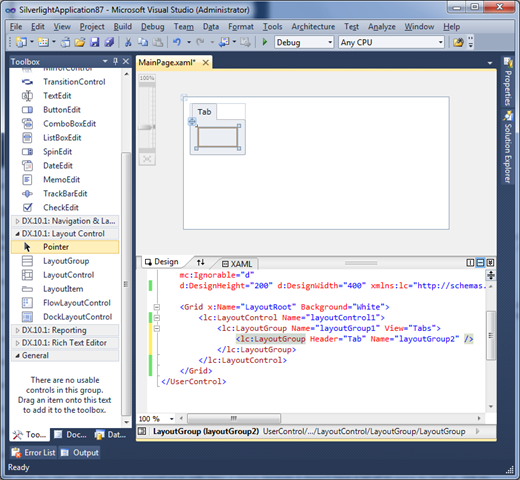Collapse the DX.10.1: Layout Control group
Screen dimensions: 520x480
(x=17, y=234)
